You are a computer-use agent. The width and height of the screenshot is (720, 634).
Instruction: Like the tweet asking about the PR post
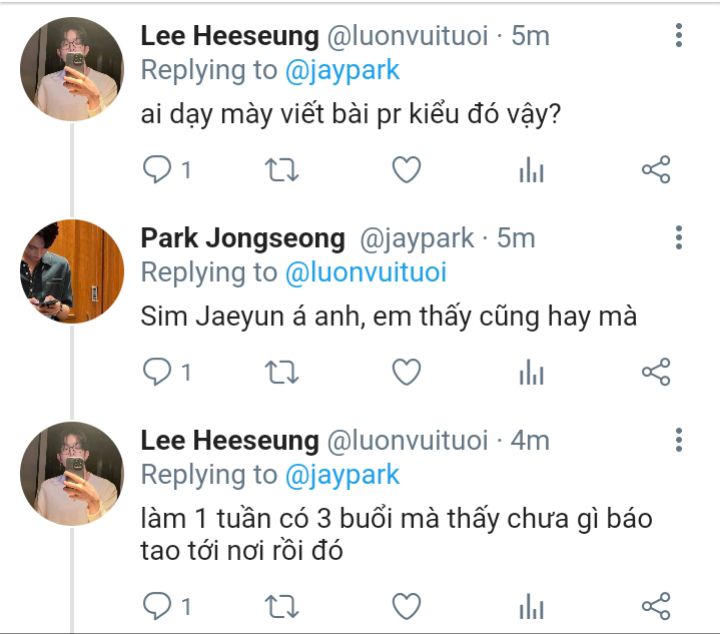(x=405, y=170)
